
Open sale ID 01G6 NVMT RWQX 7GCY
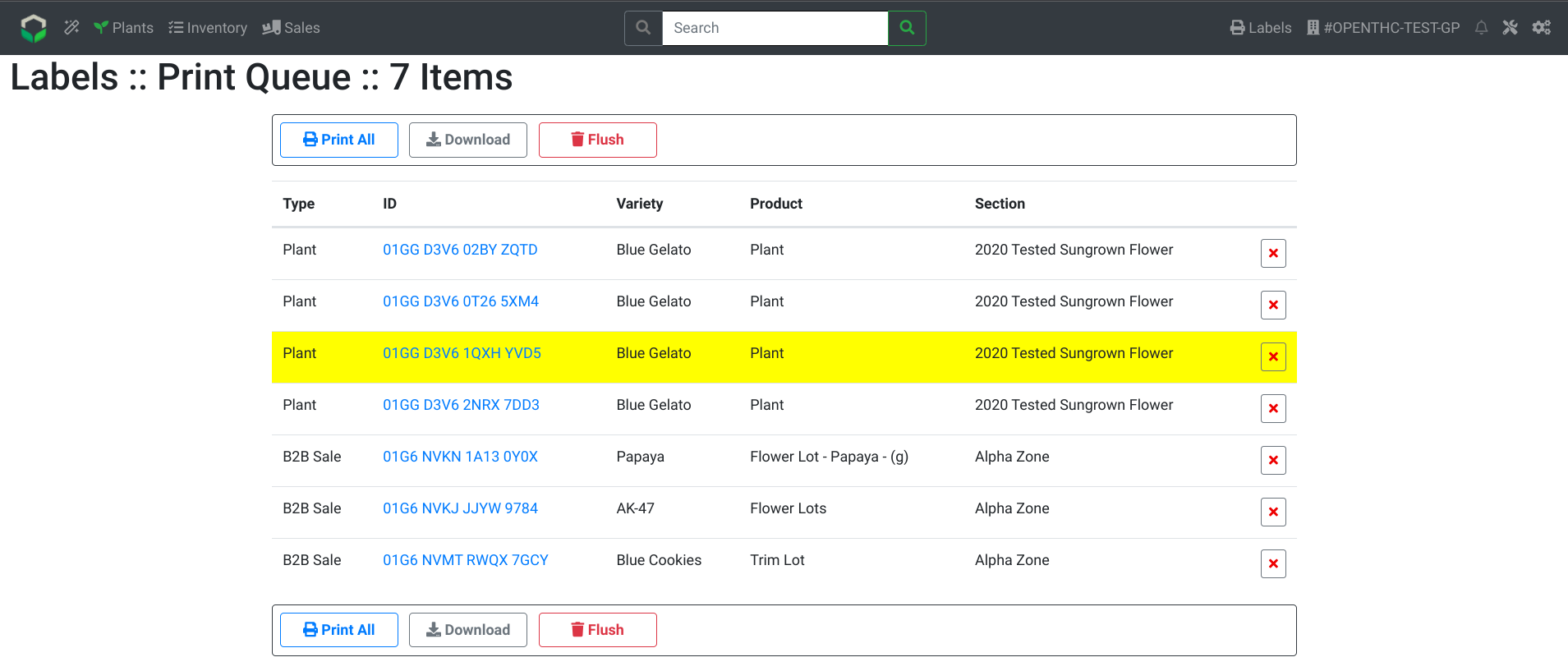point(466,560)
